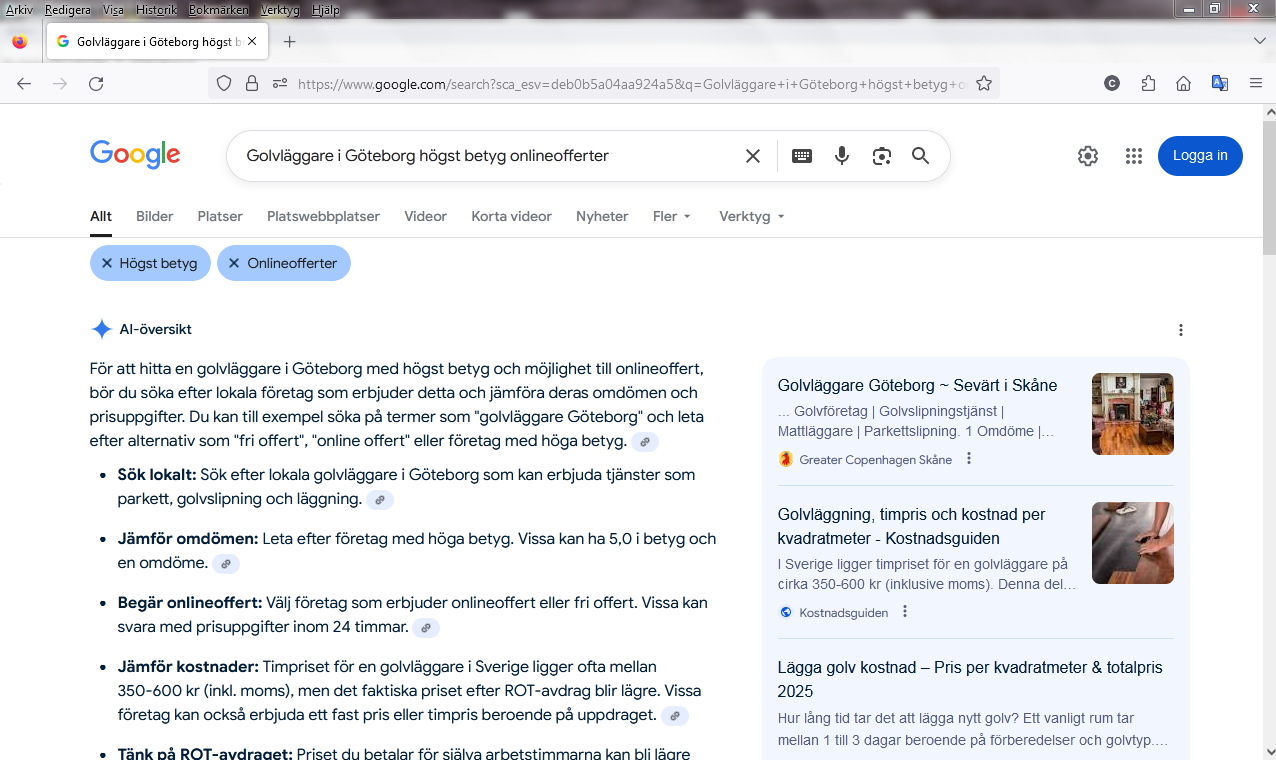The image size is (1276, 760).
Task: Expand the Fler dropdown
Action: click(671, 216)
